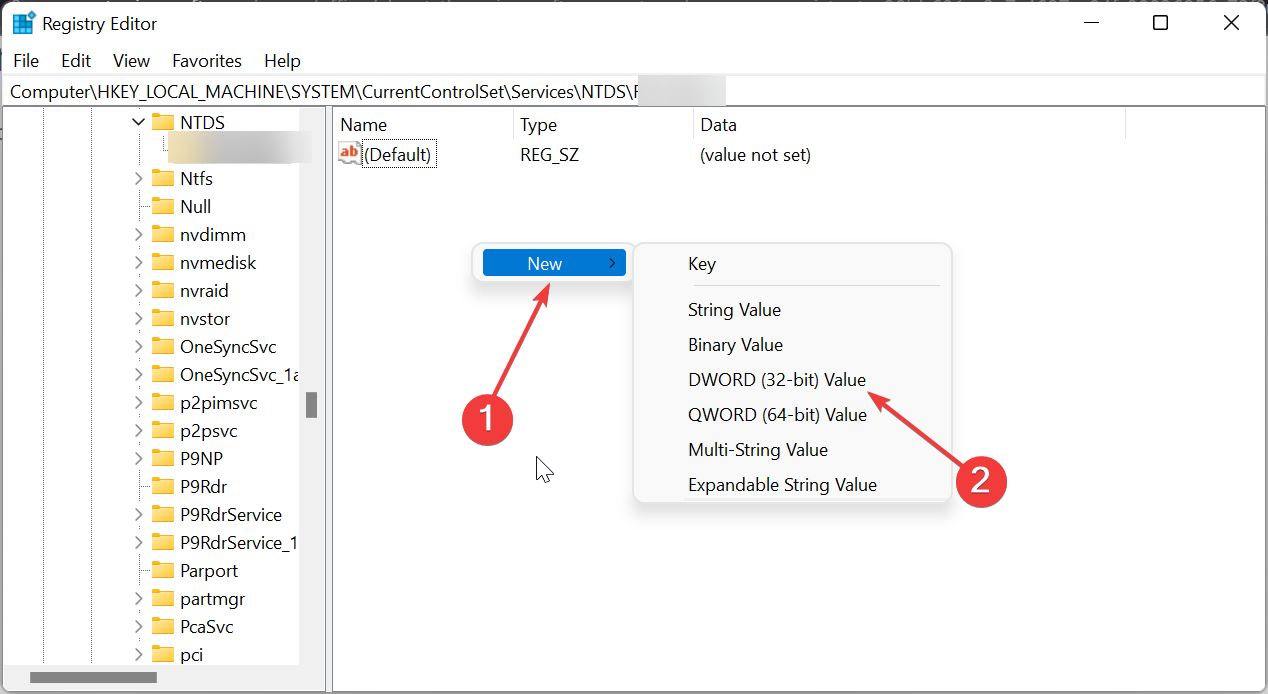Choose New in the context menu
The height and width of the screenshot is (694, 1268).
click(554, 263)
